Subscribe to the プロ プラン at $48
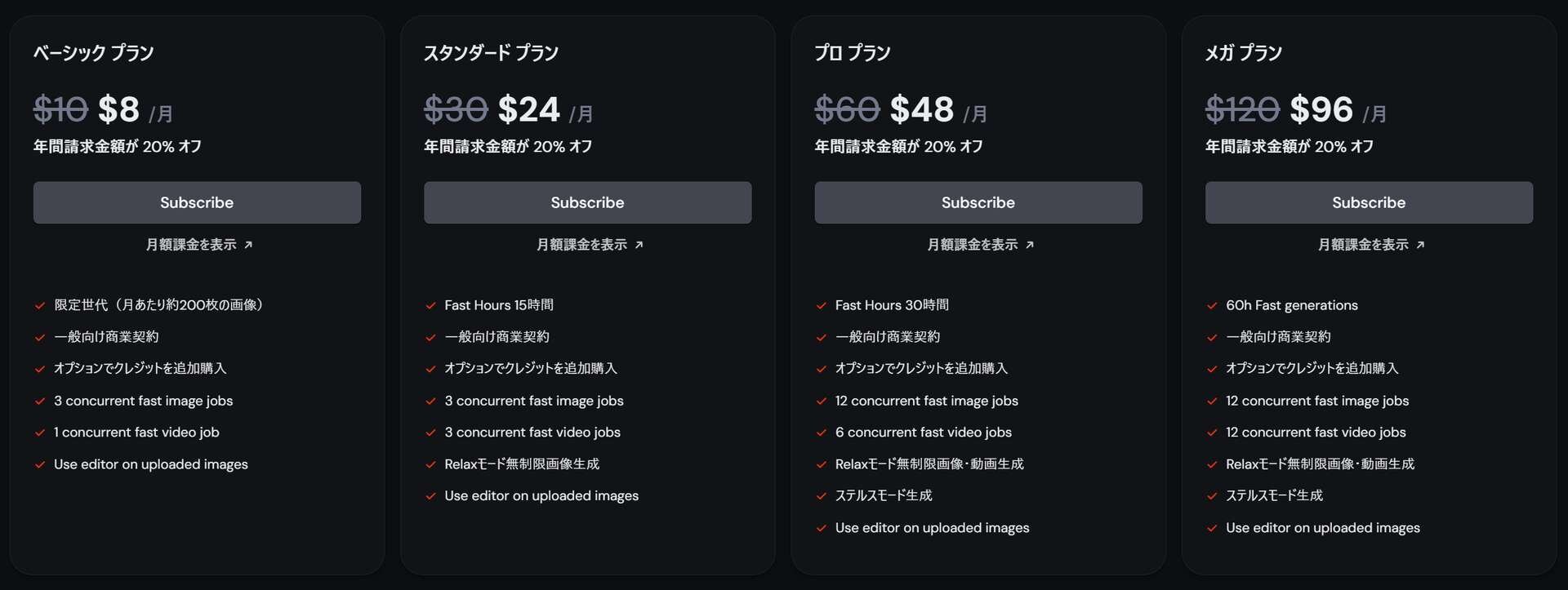Viewport: 1568px width, 590px height. click(978, 202)
